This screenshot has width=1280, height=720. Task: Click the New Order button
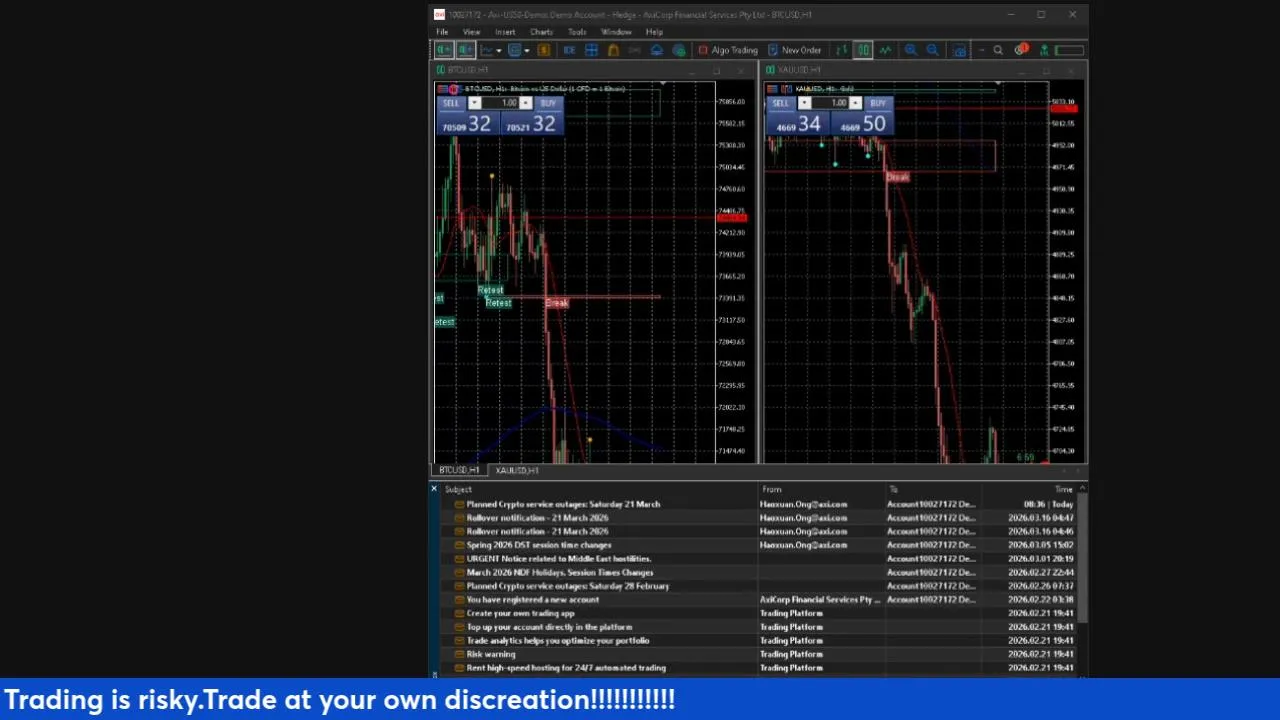794,50
